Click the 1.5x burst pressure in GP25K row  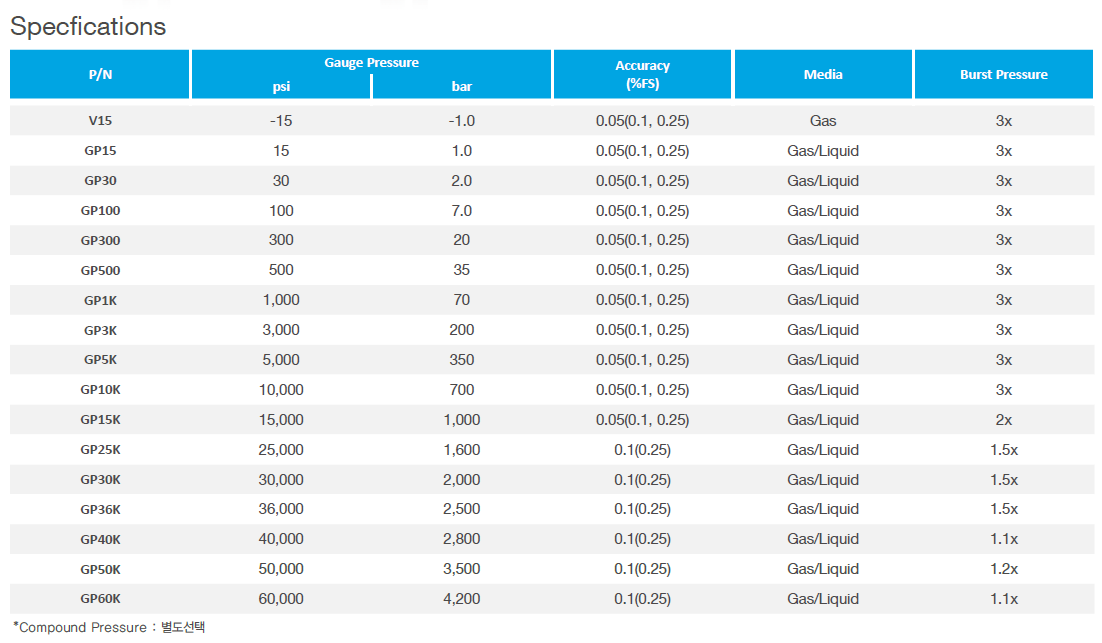(x=1004, y=450)
